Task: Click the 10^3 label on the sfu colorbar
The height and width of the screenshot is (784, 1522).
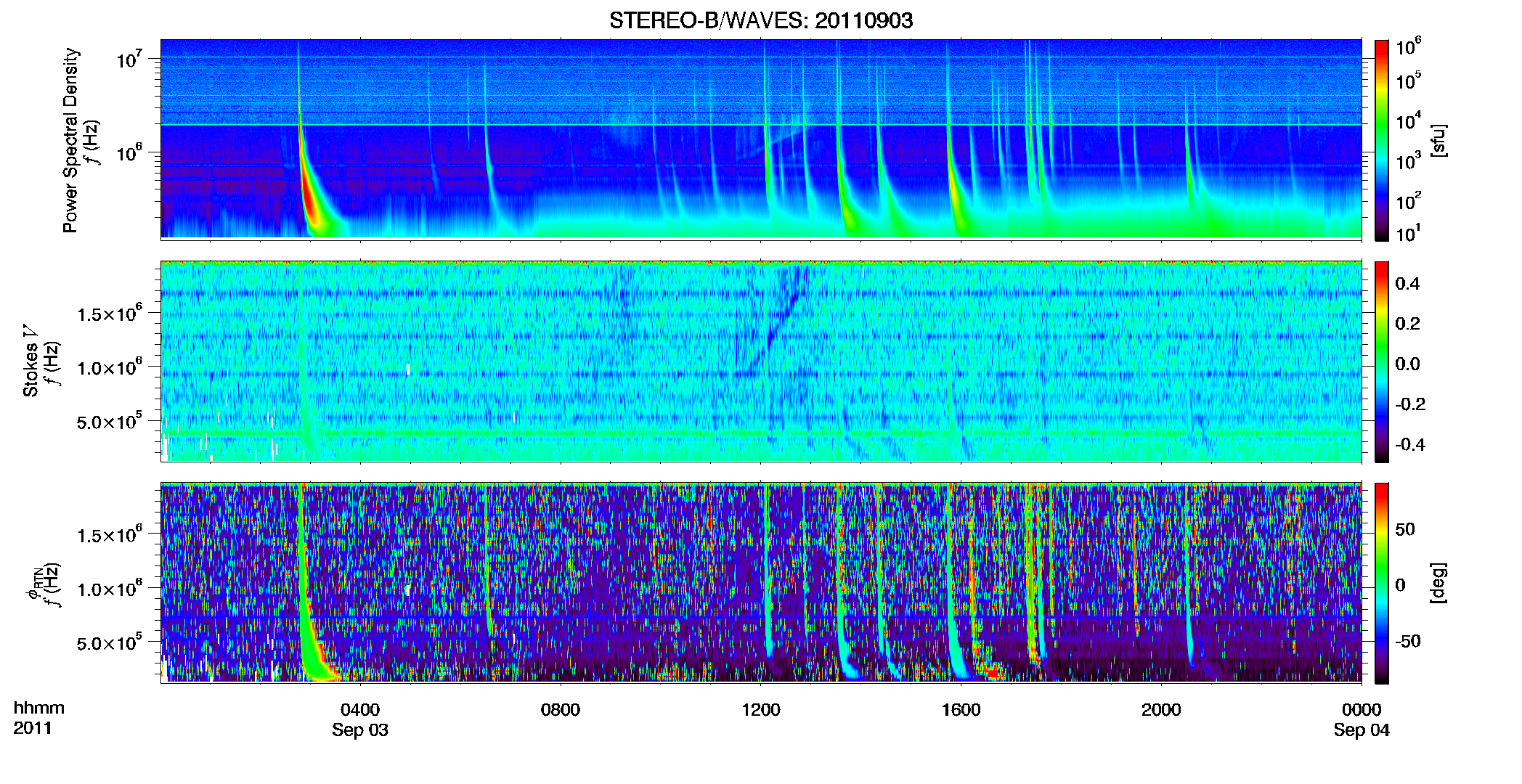Action: tap(1408, 161)
